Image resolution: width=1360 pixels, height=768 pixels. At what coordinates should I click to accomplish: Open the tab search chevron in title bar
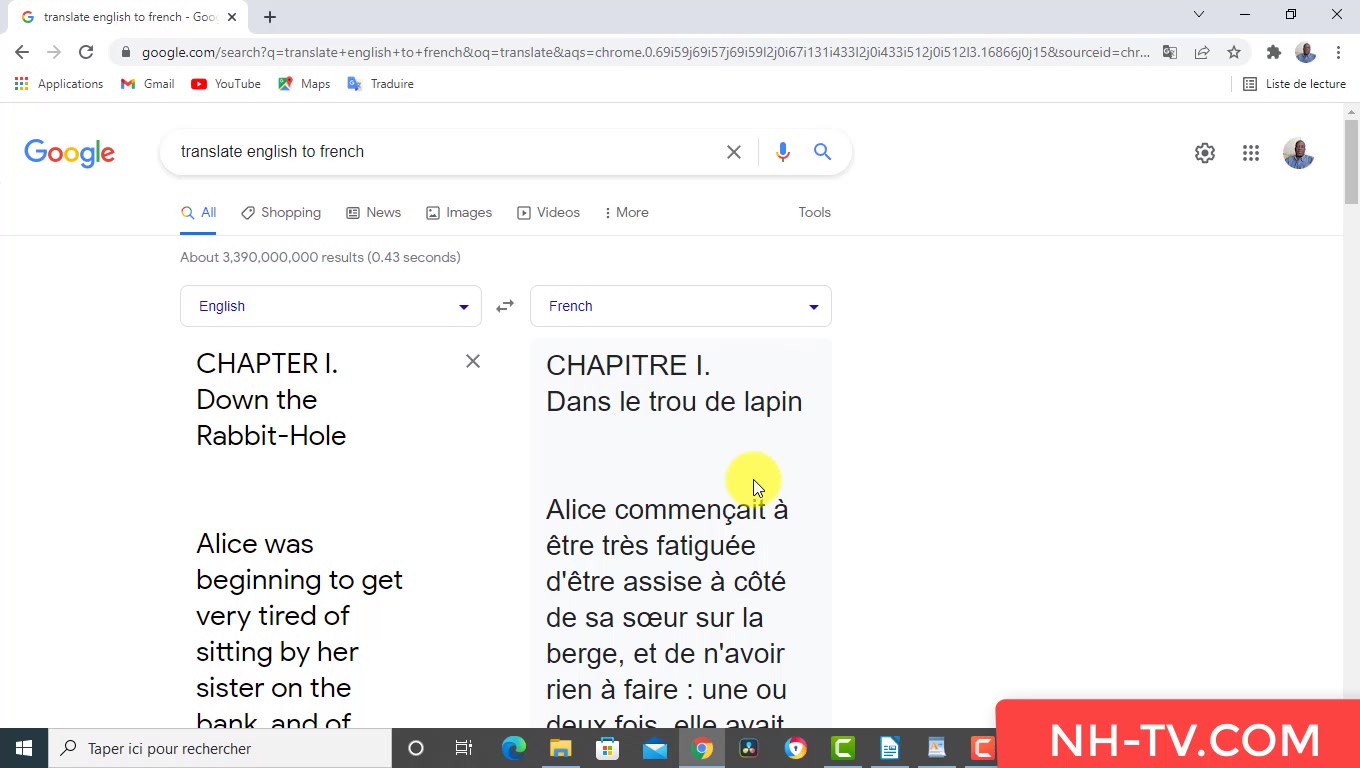[1199, 14]
